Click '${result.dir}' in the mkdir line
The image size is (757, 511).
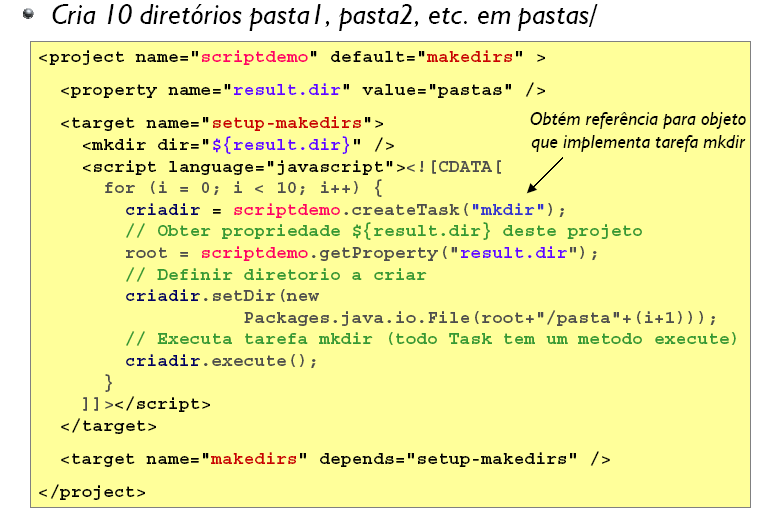281,145
